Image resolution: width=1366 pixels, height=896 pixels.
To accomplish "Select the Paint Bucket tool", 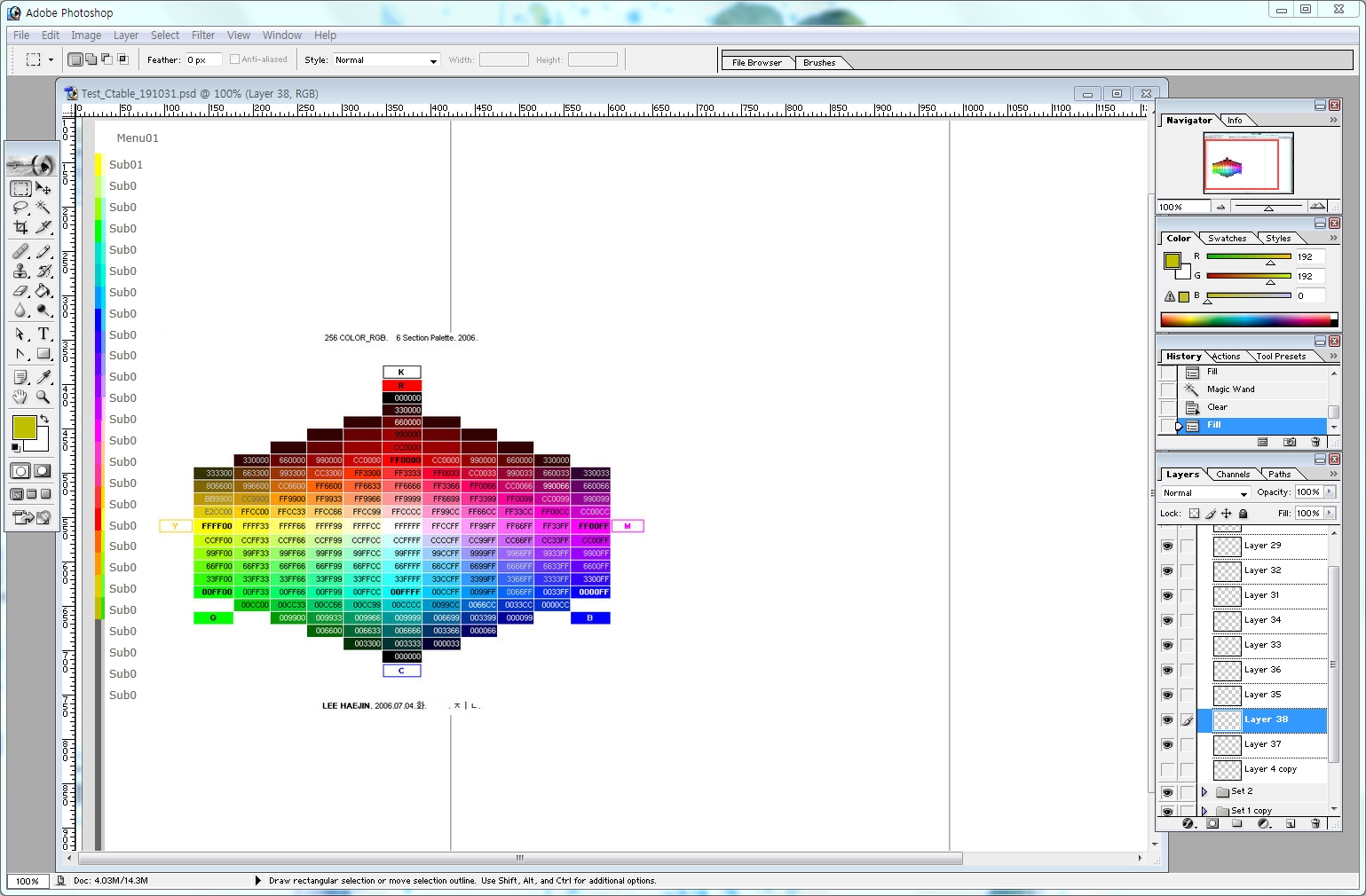I will tap(43, 291).
